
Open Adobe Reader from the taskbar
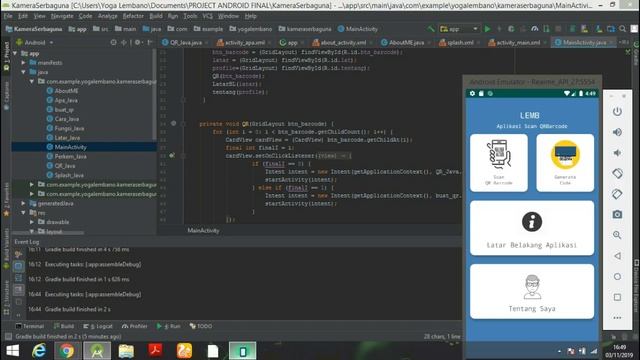155,351
